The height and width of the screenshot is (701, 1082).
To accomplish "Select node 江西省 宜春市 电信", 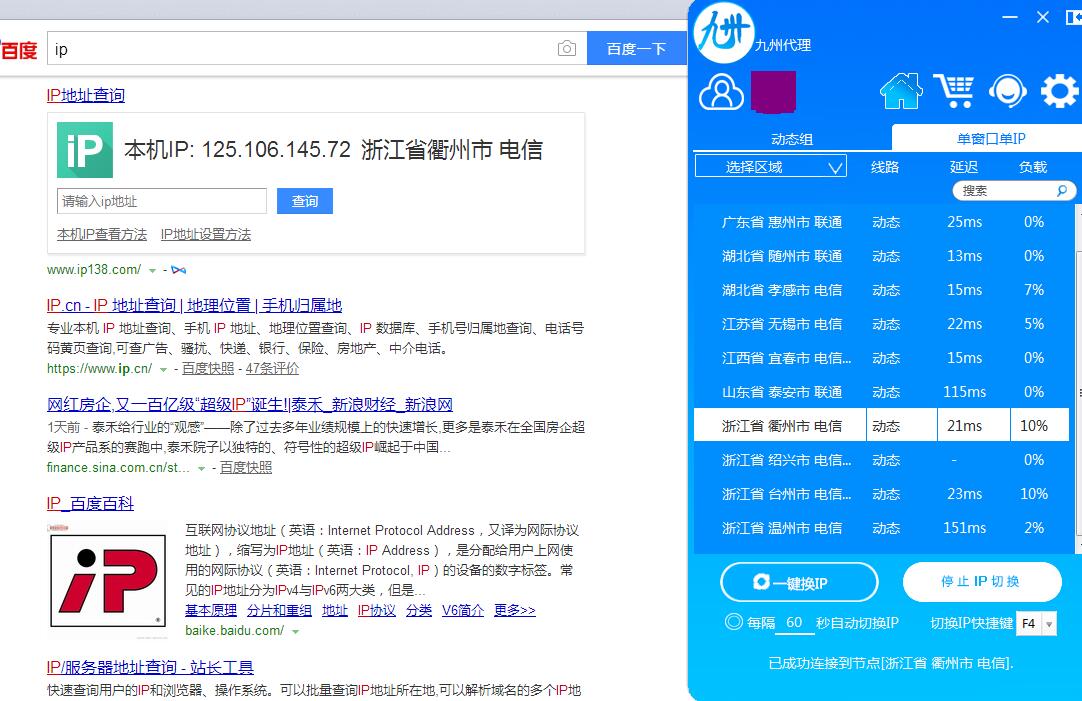I will click(x=881, y=358).
